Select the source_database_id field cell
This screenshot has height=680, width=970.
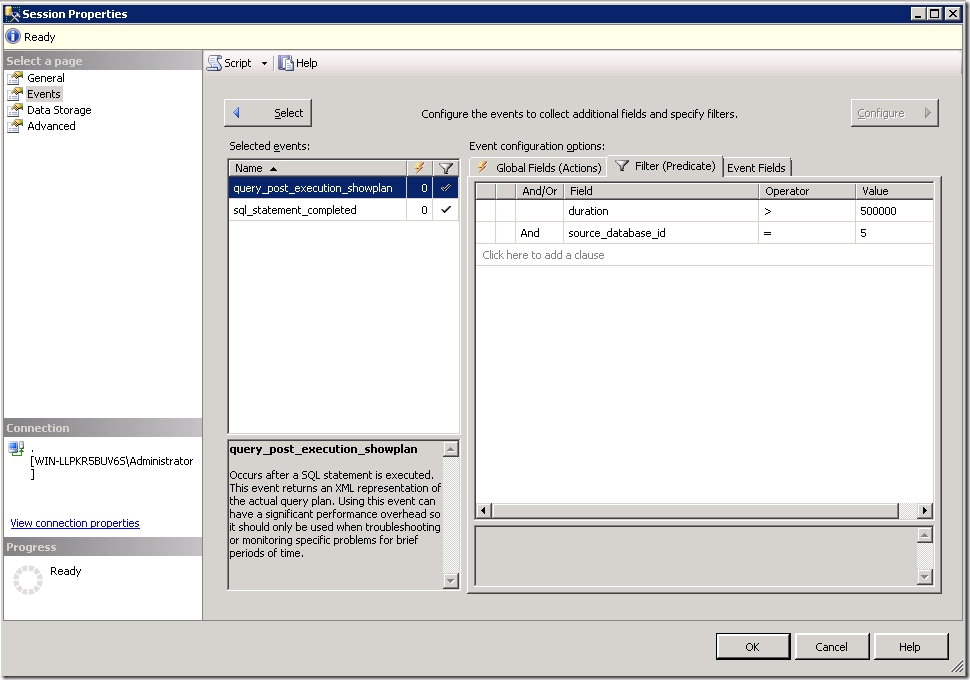click(661, 233)
